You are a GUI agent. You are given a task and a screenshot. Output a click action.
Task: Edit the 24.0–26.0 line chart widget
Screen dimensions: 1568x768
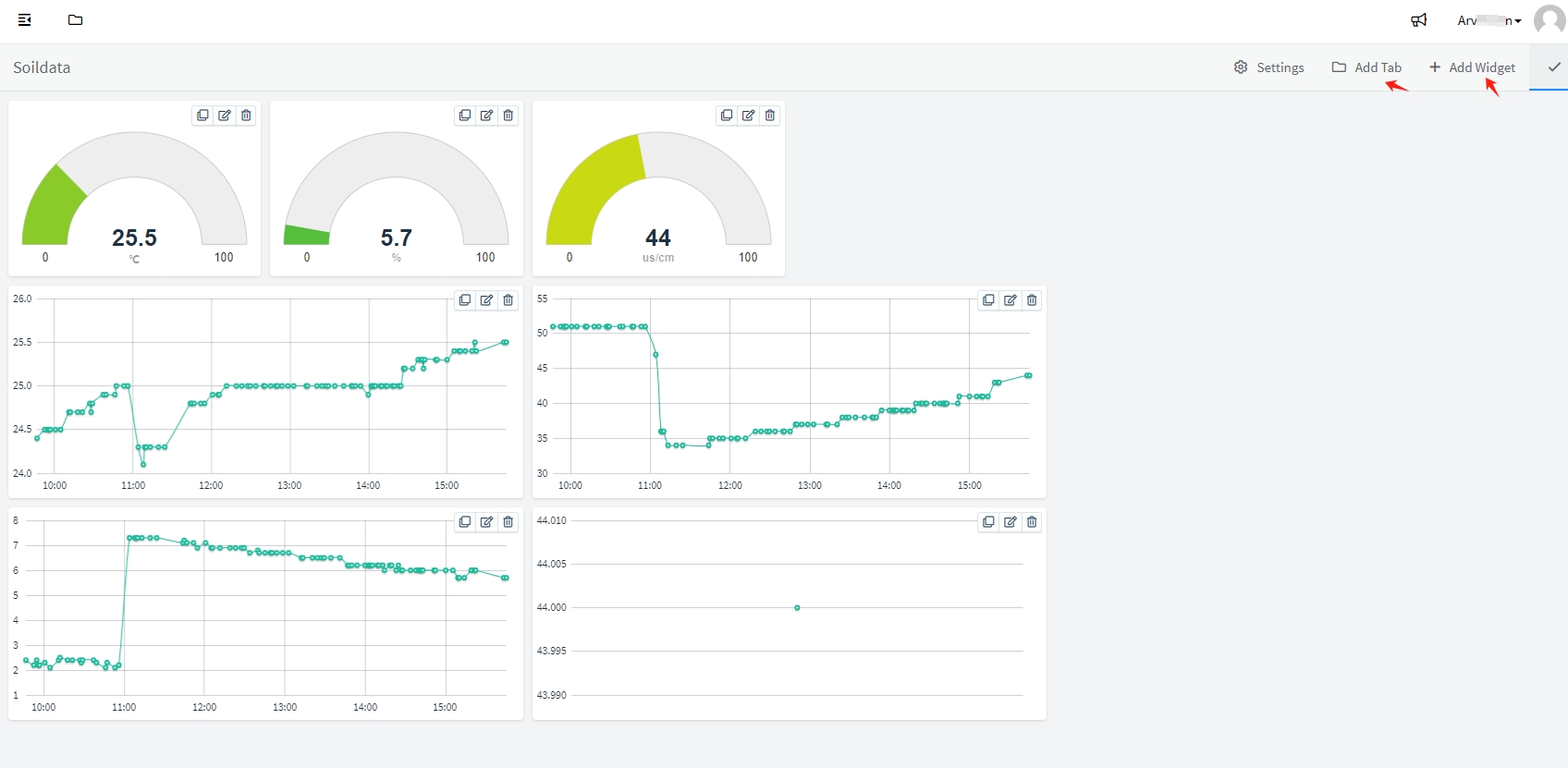486,300
